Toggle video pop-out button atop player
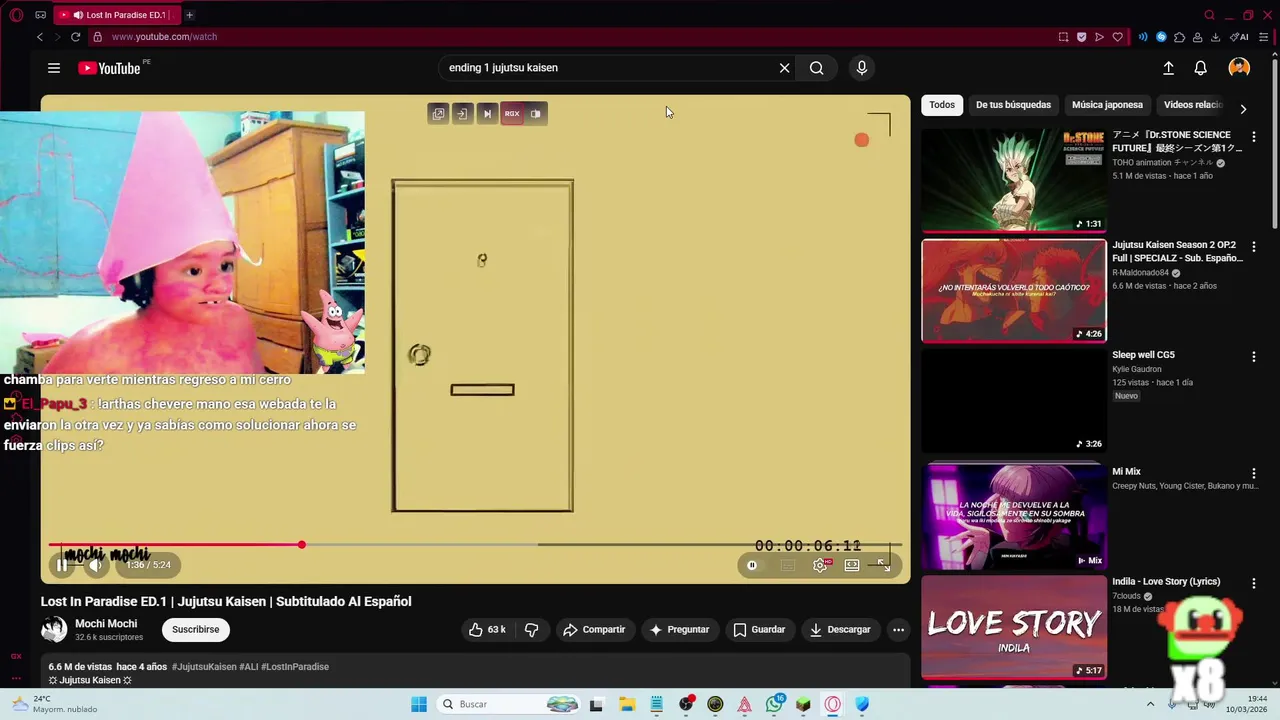Viewport: 1280px width, 720px height. pyautogui.click(x=438, y=114)
